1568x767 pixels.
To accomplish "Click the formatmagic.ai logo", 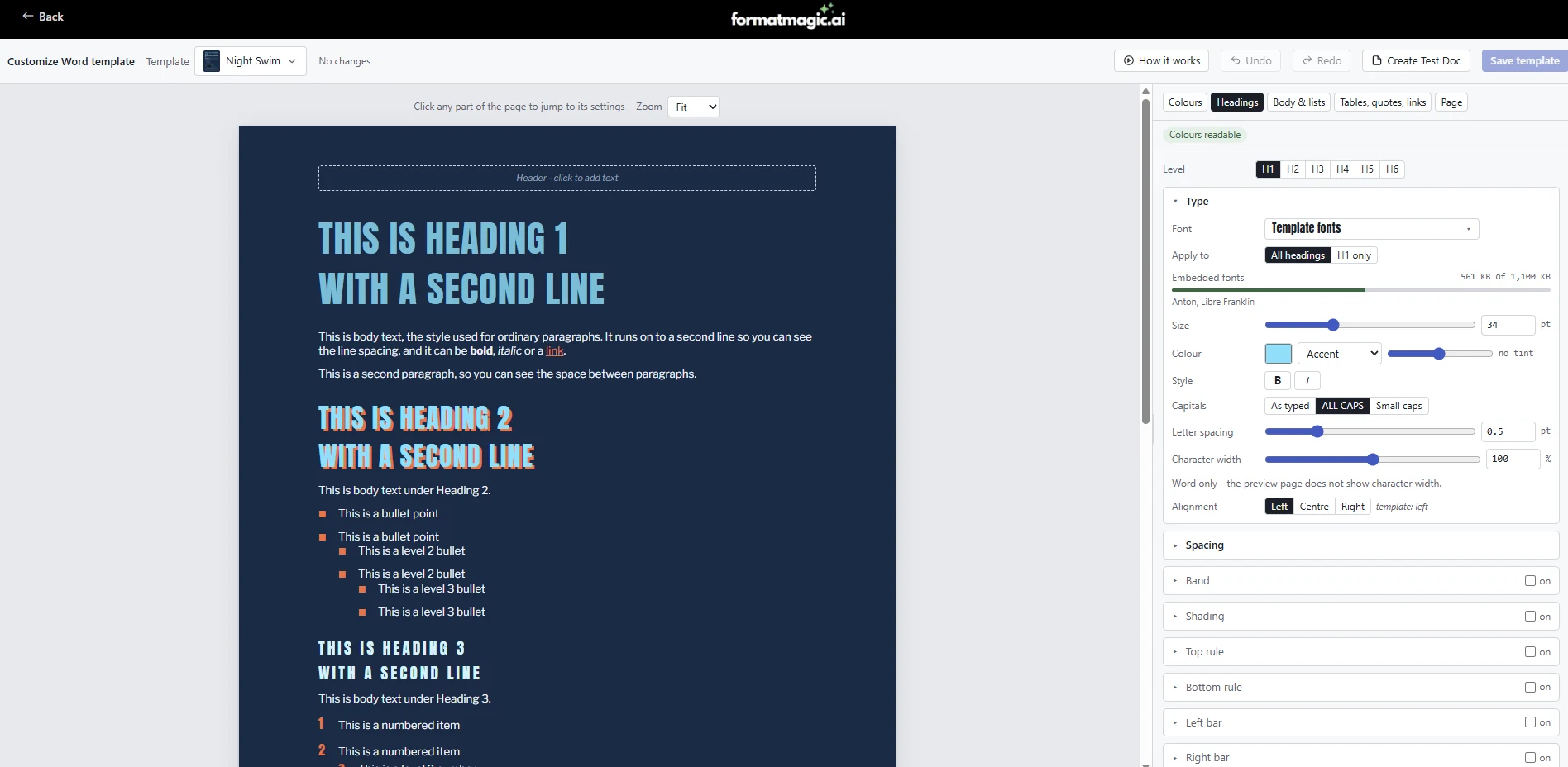I will pyautogui.click(x=788, y=17).
